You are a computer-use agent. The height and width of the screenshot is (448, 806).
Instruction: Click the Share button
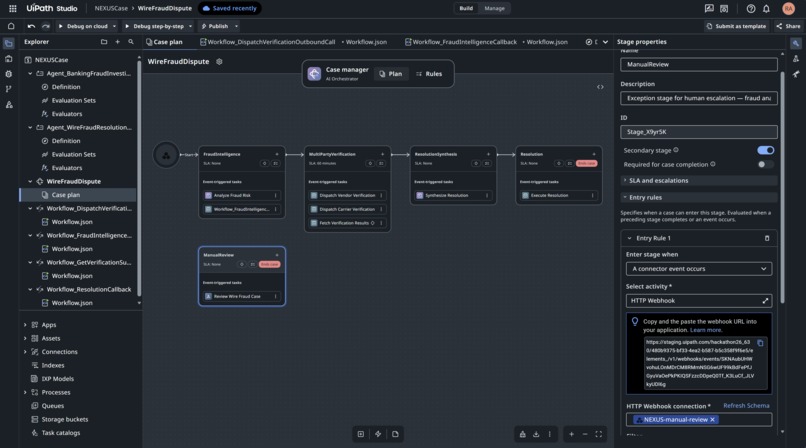click(788, 26)
